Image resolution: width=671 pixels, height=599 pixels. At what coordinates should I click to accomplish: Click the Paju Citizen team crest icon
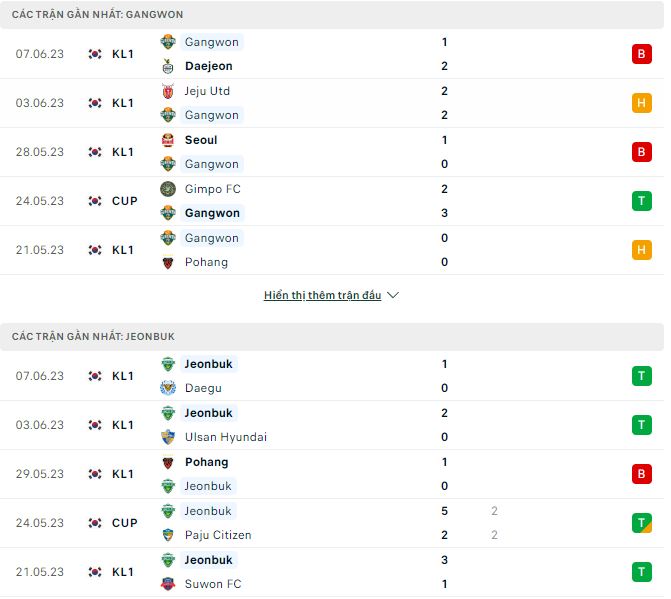click(168, 535)
